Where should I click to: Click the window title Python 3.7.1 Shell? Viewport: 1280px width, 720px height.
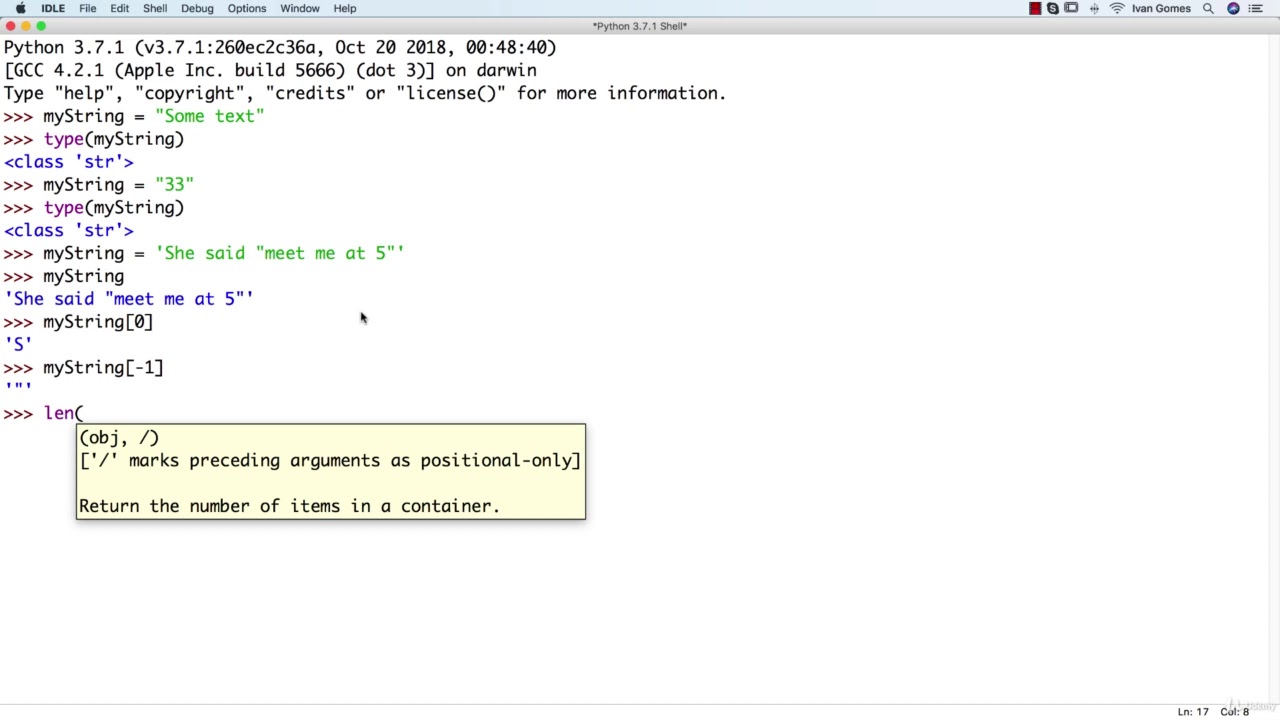coord(640,26)
